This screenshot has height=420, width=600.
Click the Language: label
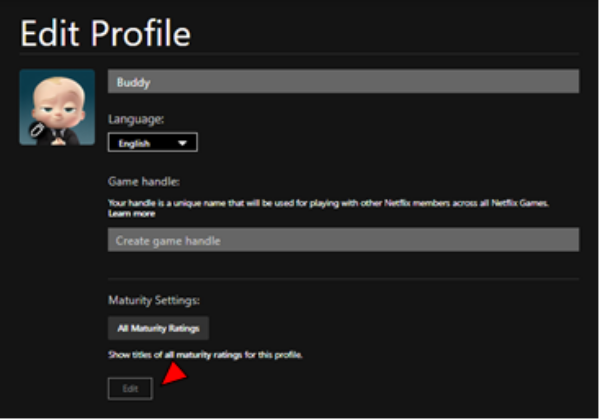[136, 119]
